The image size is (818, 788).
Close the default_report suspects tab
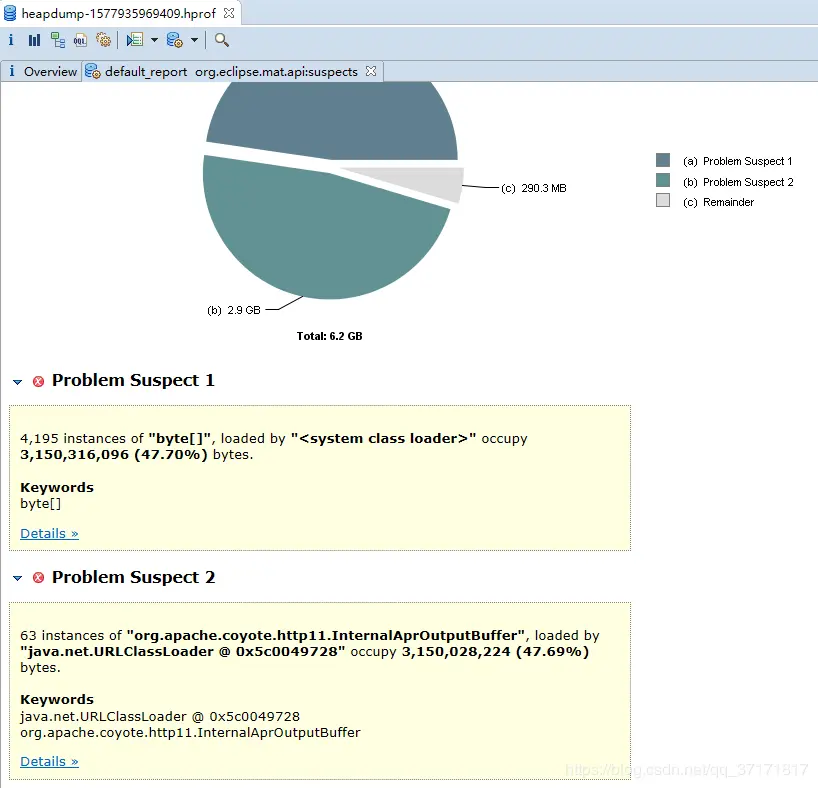(371, 71)
